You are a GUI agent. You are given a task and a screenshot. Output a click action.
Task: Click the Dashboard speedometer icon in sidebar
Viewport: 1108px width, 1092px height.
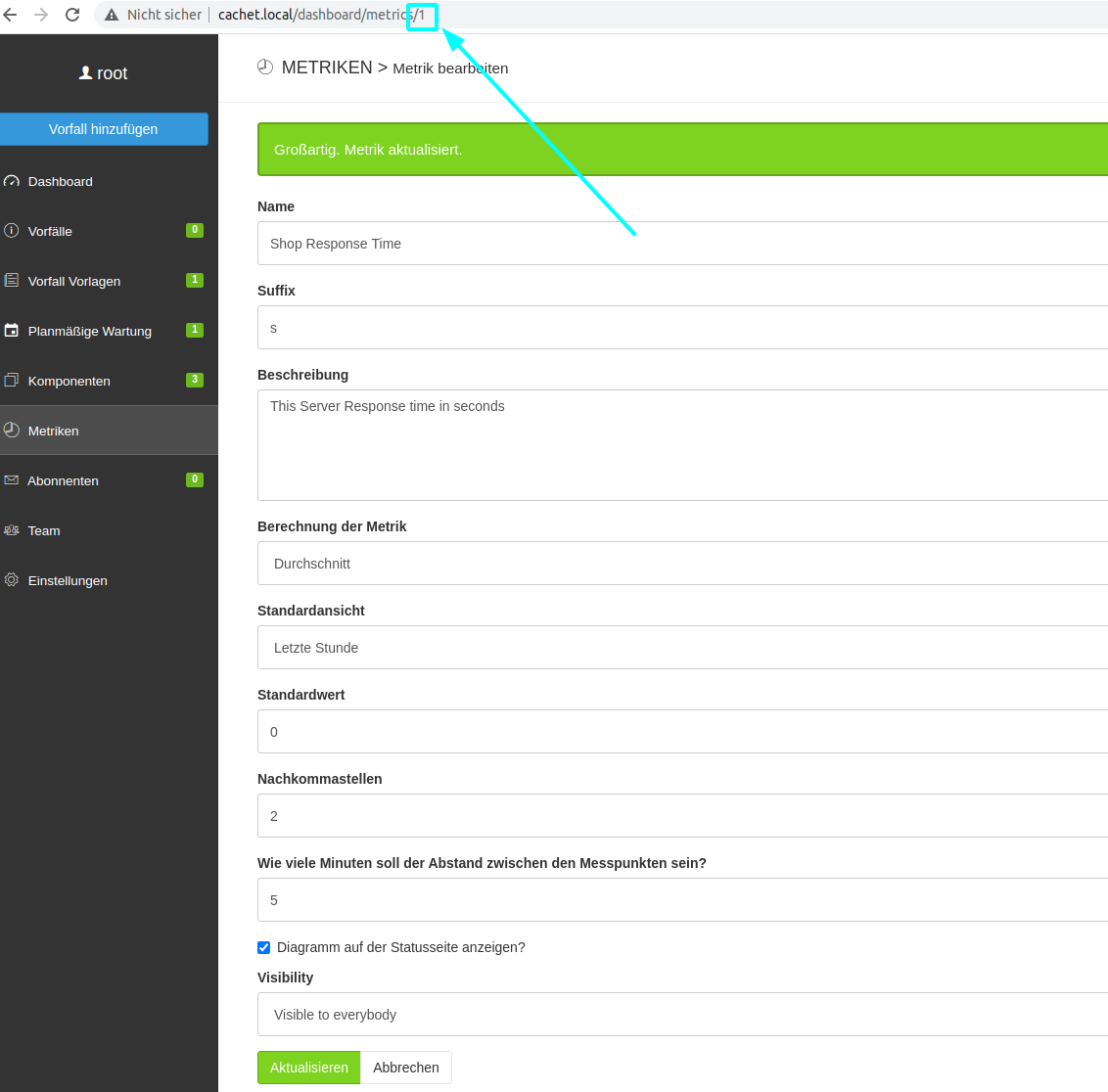[12, 182]
